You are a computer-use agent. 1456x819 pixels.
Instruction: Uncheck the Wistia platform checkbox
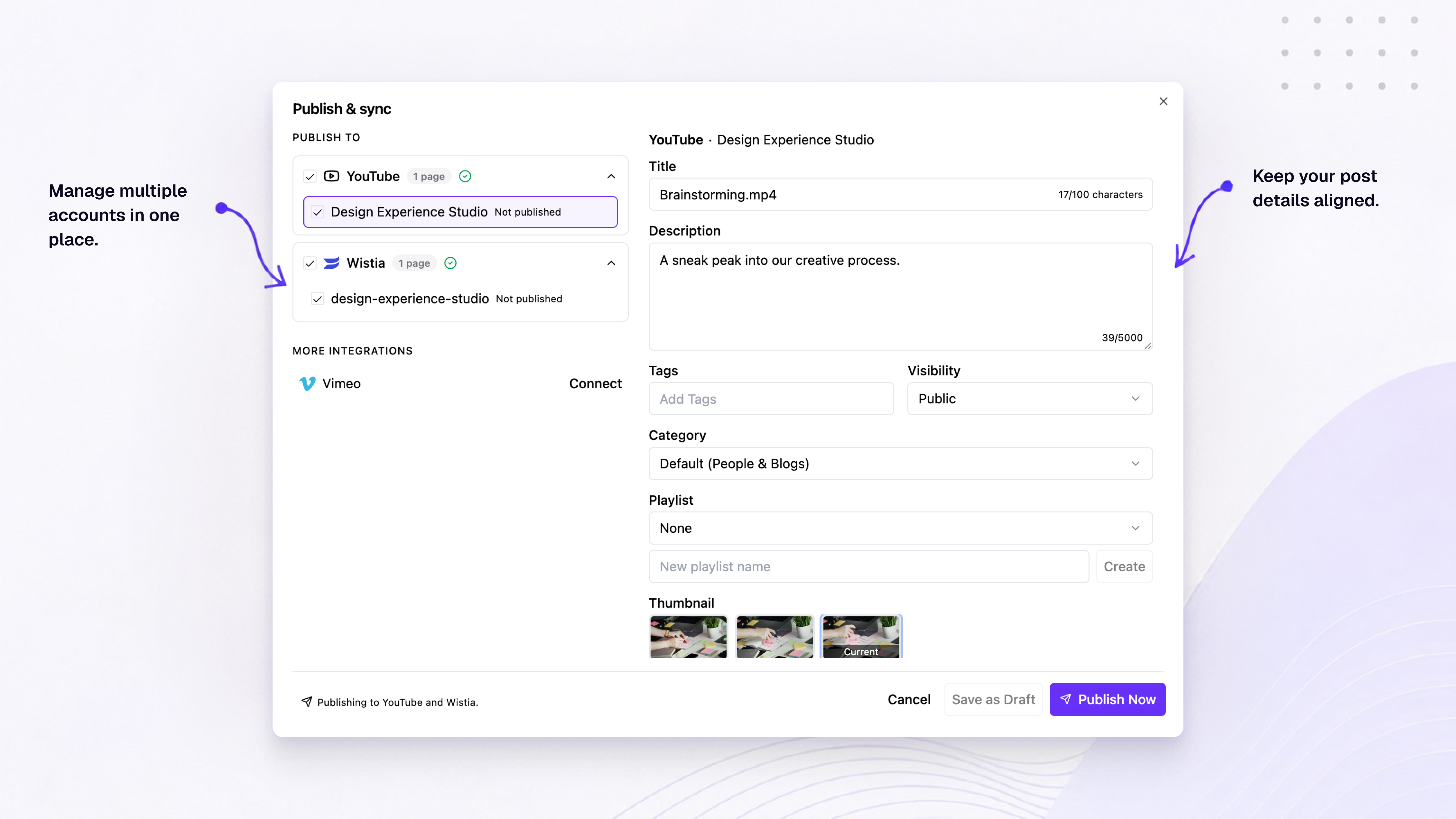(310, 264)
